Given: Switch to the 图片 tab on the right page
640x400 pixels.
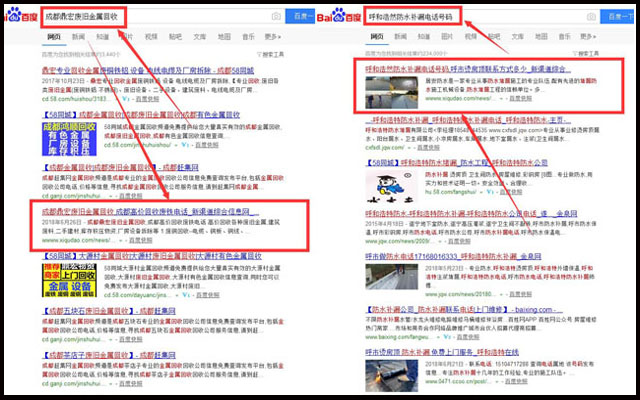Looking at the screenshot, I should (x=447, y=36).
